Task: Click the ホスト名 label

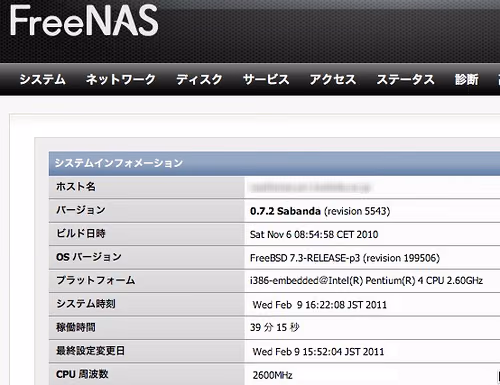Action: click(x=76, y=187)
